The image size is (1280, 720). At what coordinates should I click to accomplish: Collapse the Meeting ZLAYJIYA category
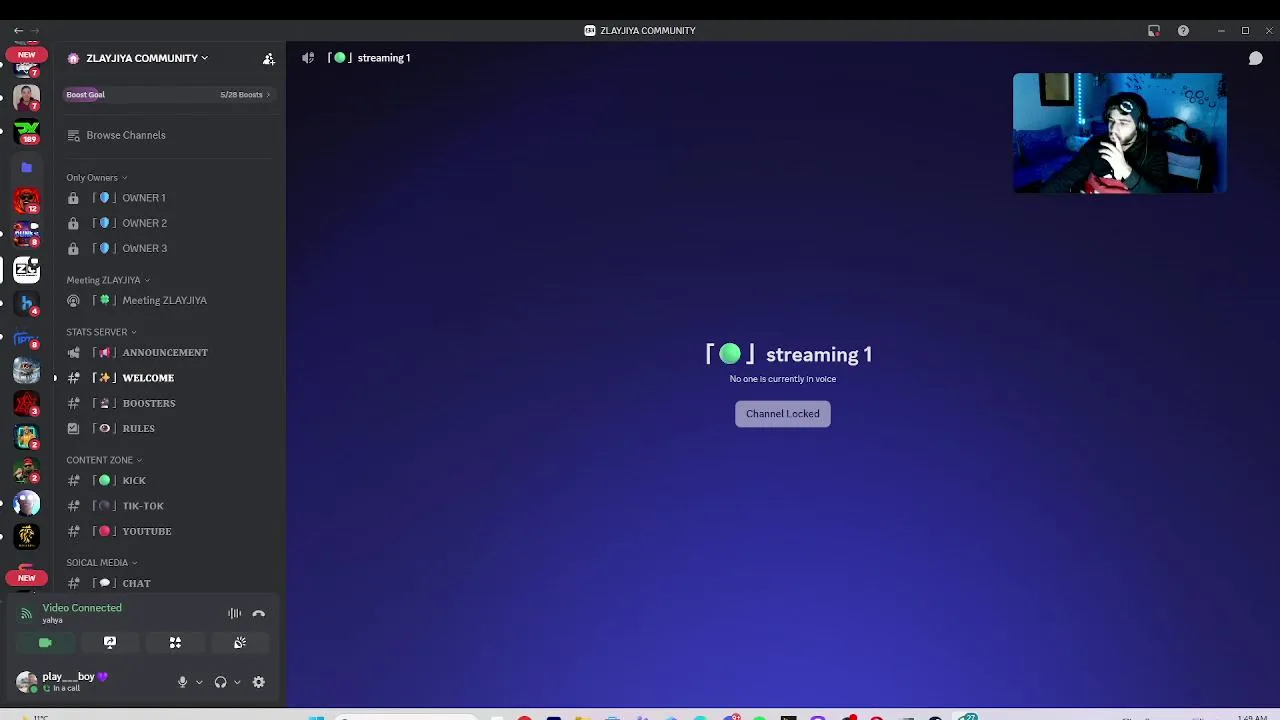(107, 280)
